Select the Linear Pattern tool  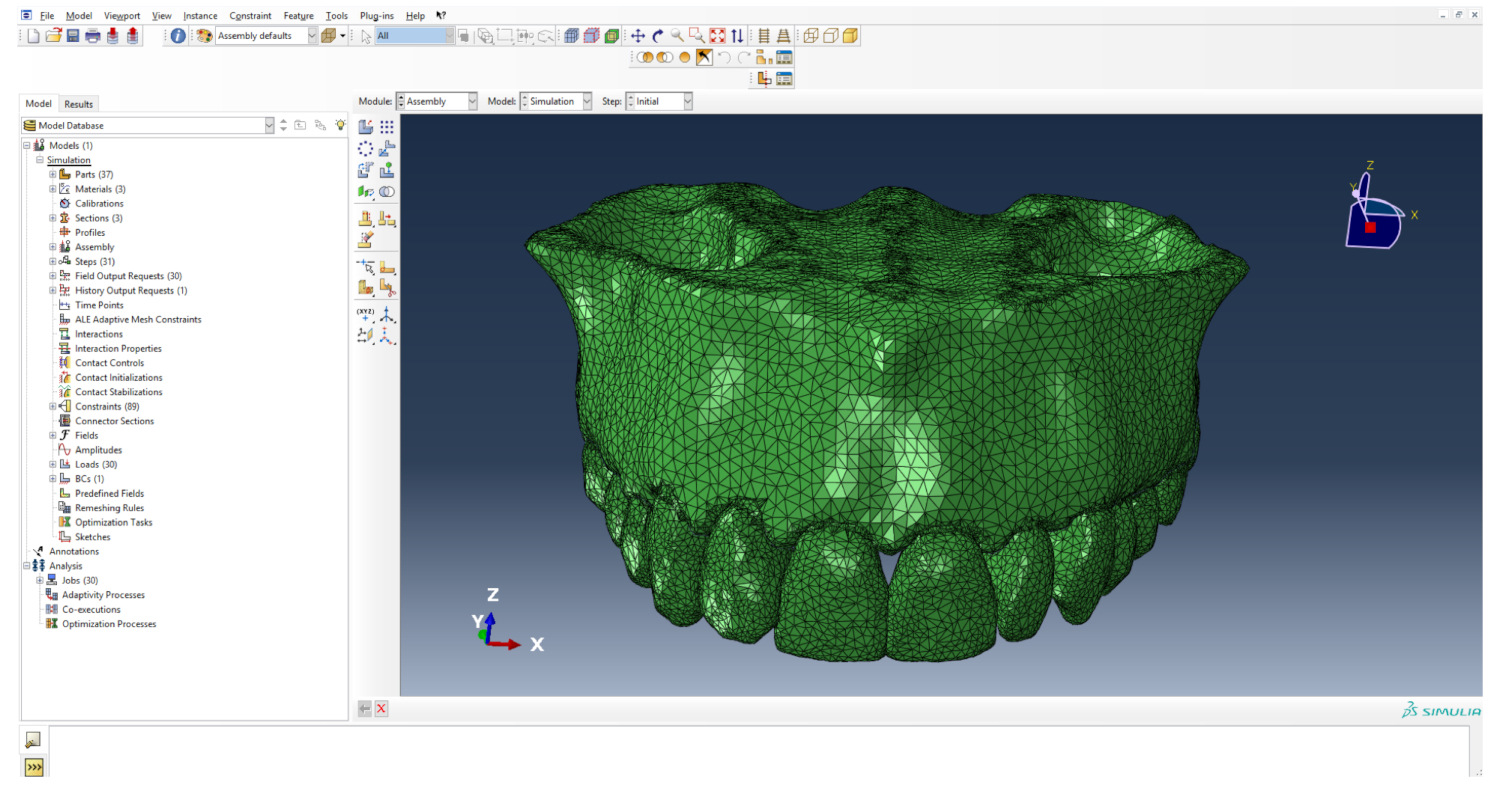[x=387, y=127]
